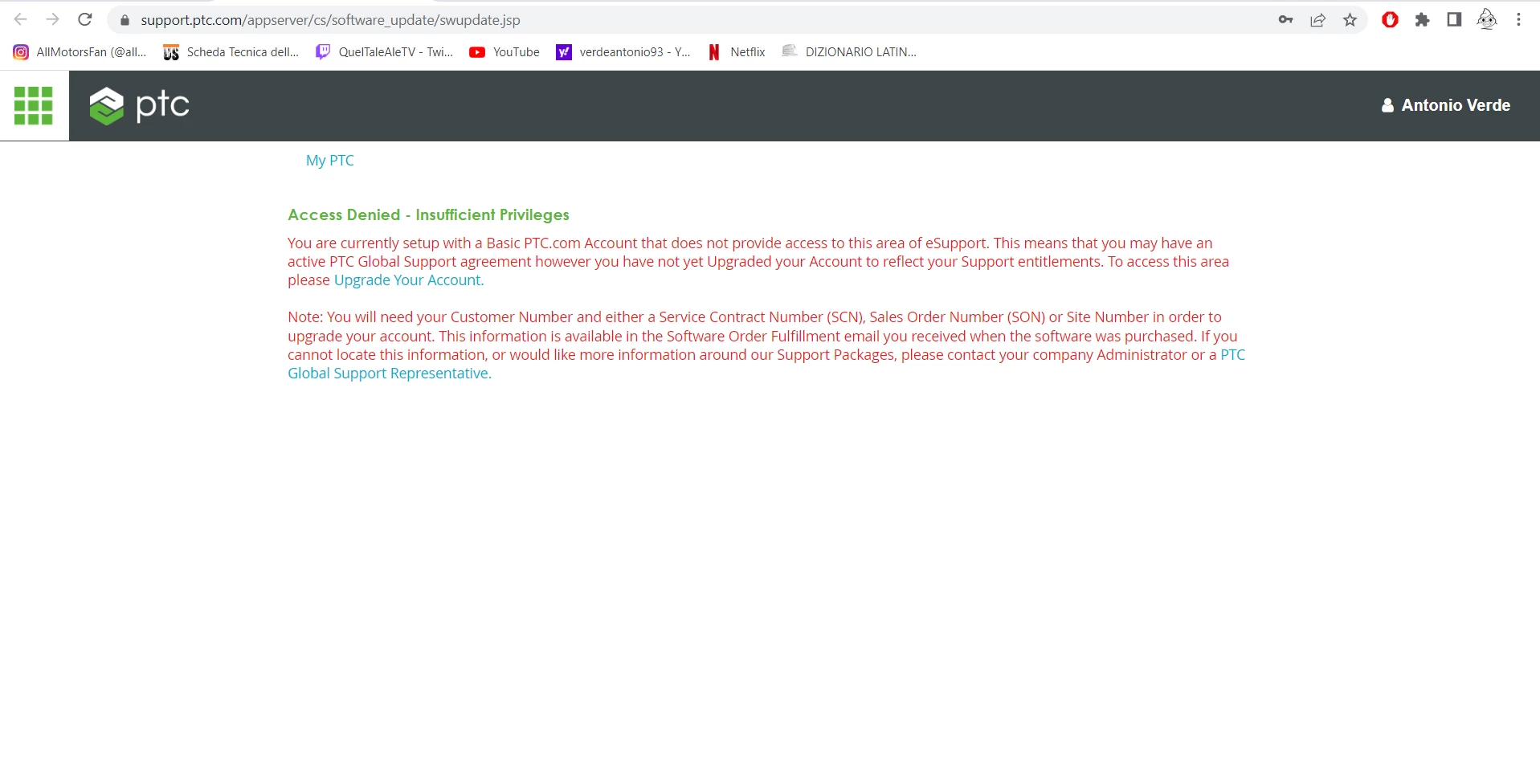Open the Chrome profile avatar
Viewport: 1540px width, 784px height.
coord(1487,20)
